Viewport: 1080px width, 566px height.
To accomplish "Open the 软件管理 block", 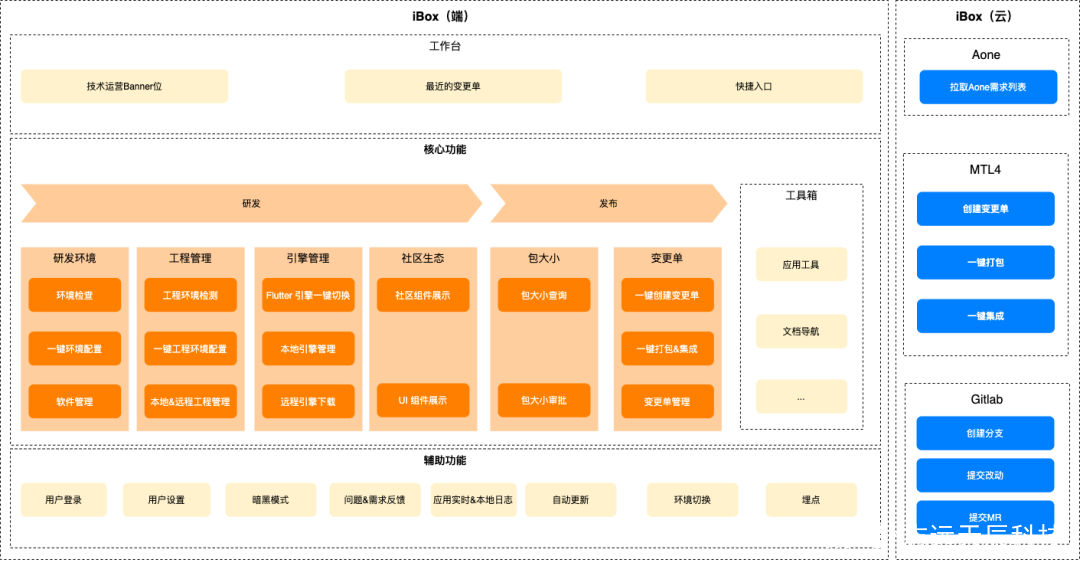I will 74,401.
